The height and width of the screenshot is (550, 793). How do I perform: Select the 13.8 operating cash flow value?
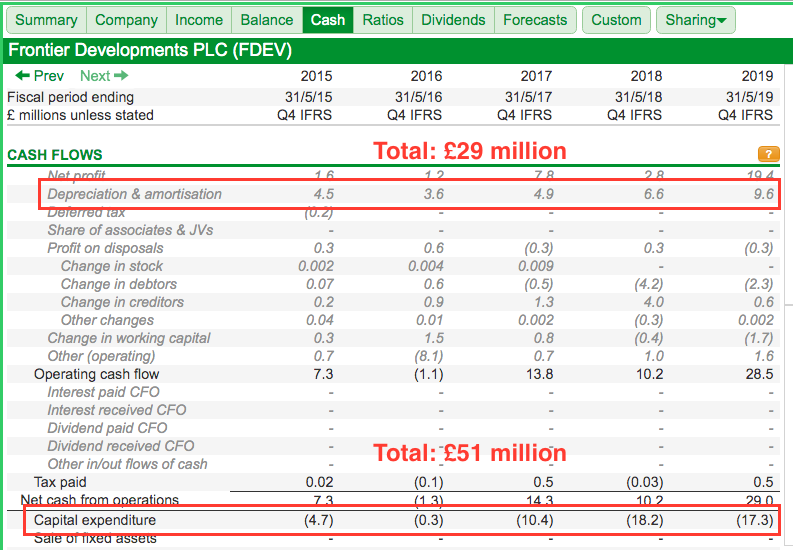pyautogui.click(x=539, y=374)
